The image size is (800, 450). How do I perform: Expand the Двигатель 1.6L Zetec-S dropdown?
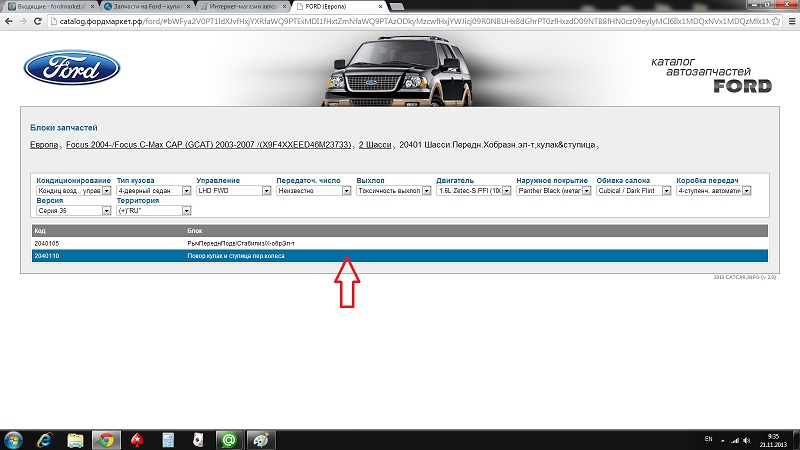point(473,191)
